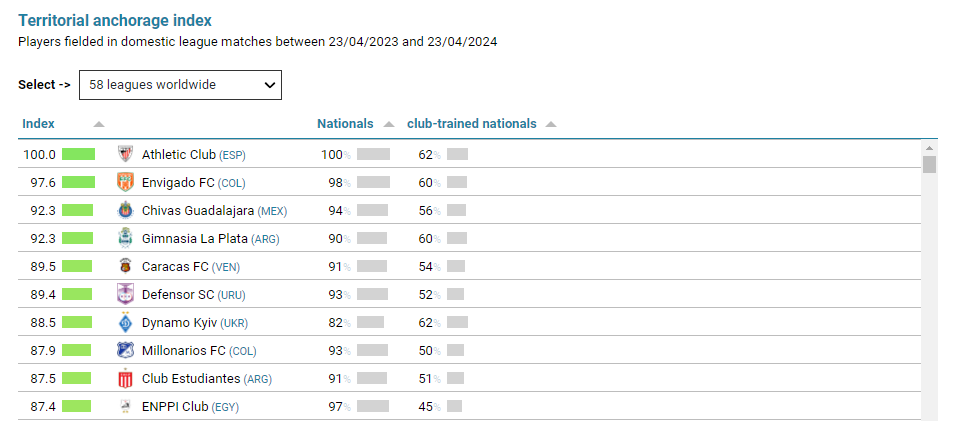Click the club-trained nationals column header
This screenshot has width=953, height=421.
coord(471,124)
